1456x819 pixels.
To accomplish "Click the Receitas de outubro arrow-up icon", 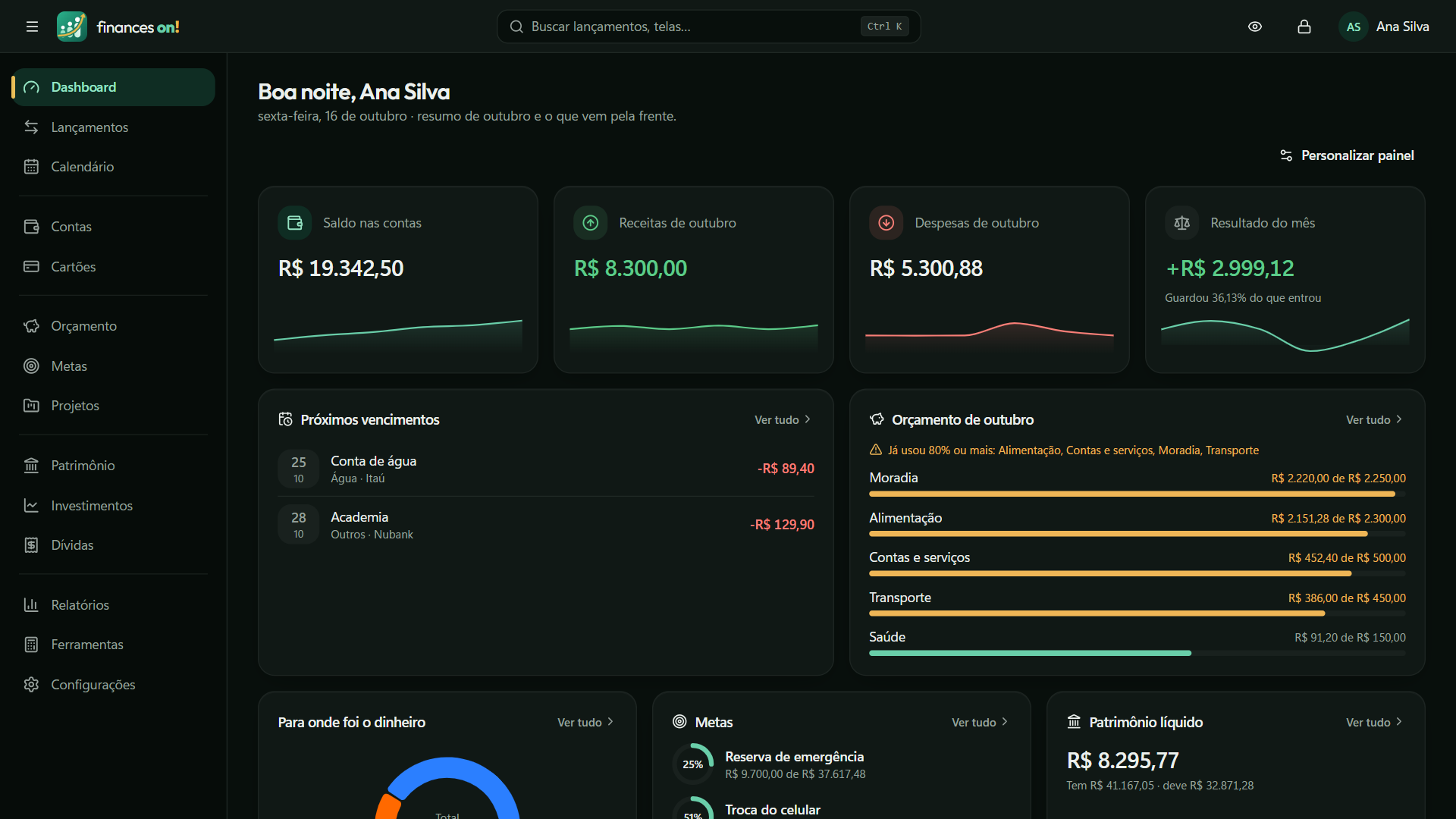I will [591, 223].
